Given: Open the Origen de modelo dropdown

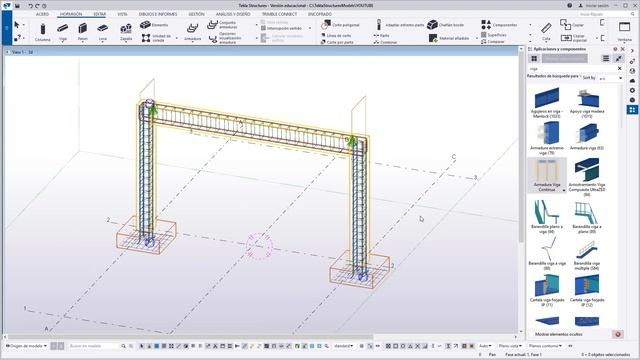Looking at the screenshot, I should [26, 346].
